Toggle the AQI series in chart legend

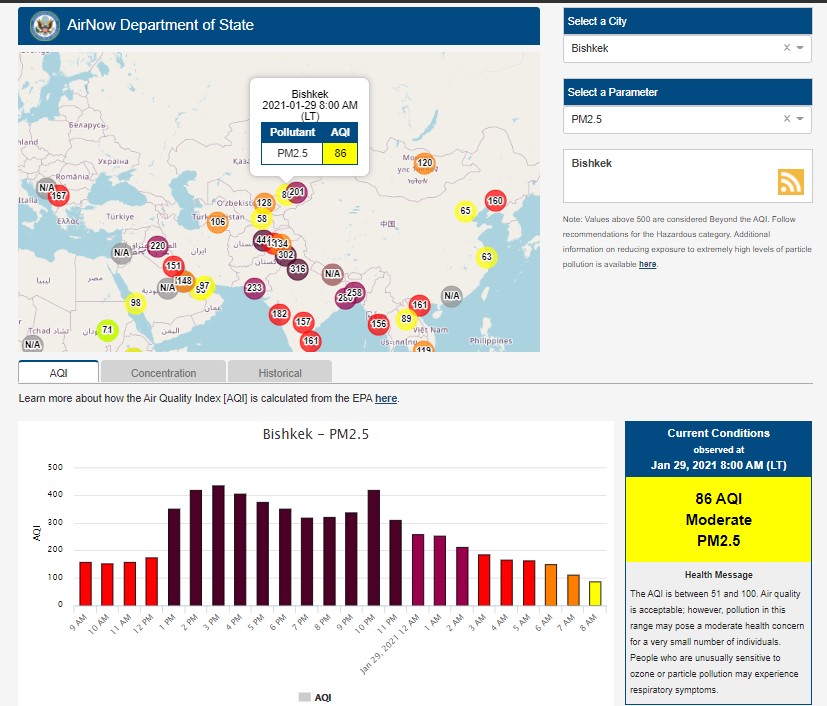coord(315,697)
